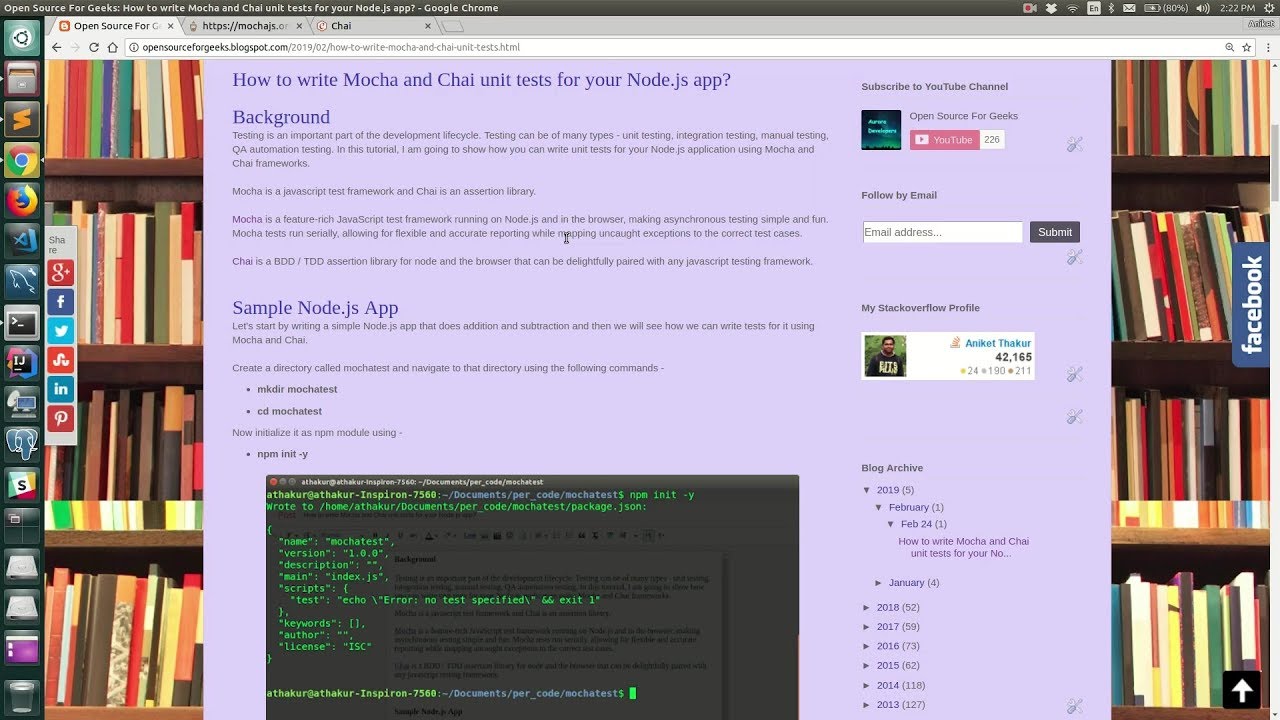Open Ubuntu Dash launcher
Screen dimensions: 1280x720
(x=22, y=39)
